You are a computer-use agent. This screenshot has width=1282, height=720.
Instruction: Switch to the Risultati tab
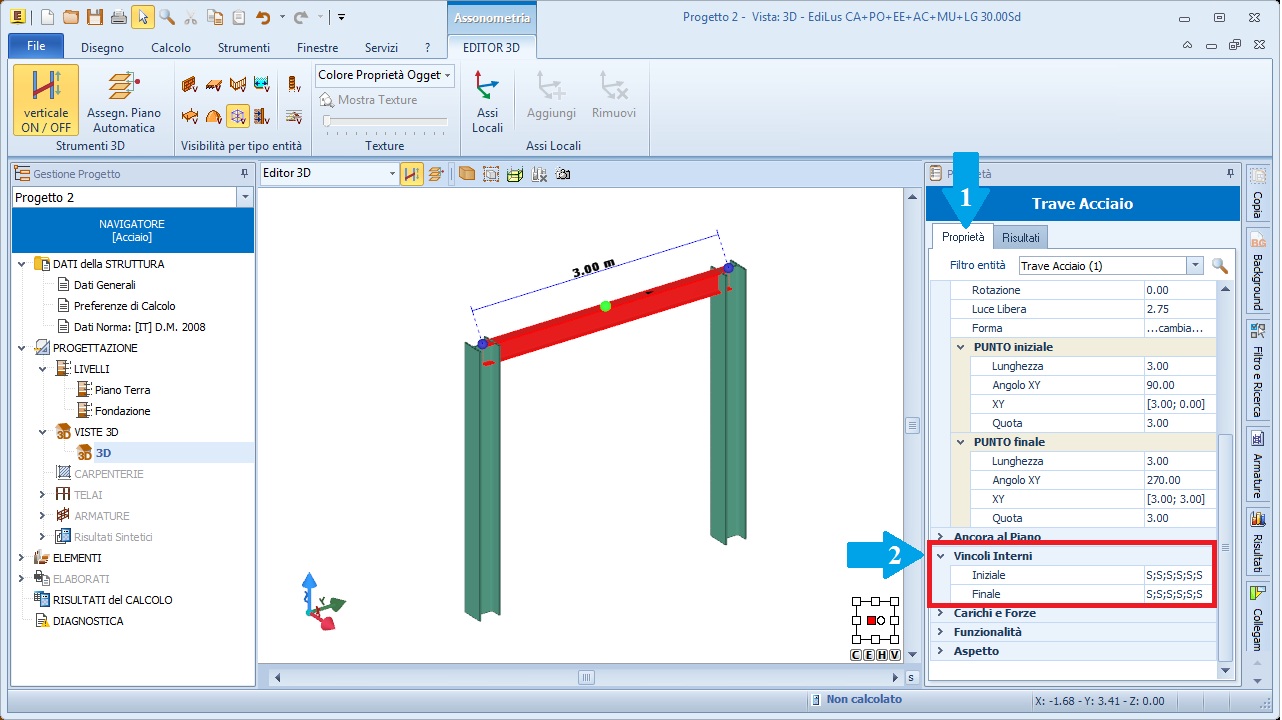pyautogui.click(x=1020, y=237)
